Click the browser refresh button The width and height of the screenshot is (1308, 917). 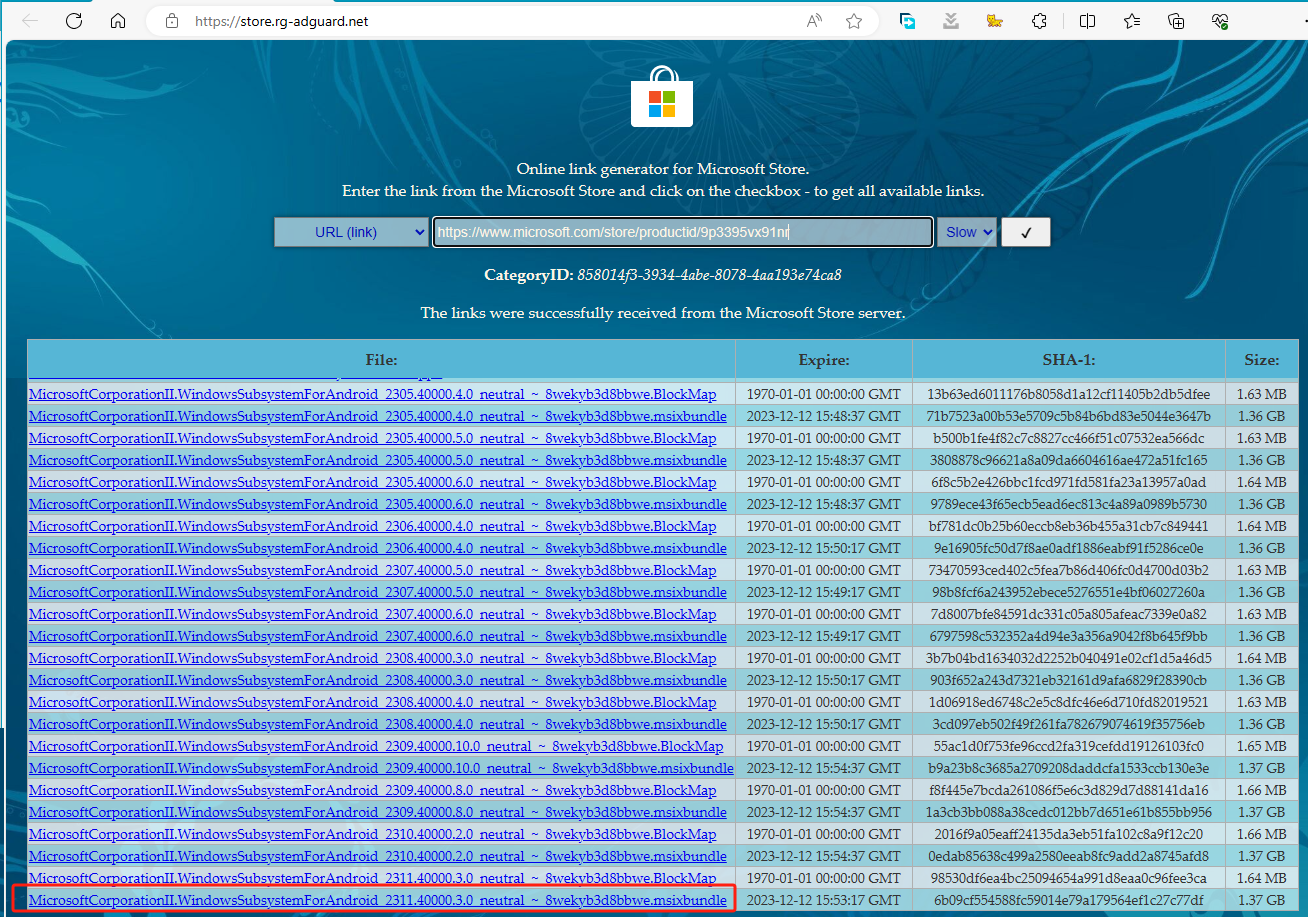pyautogui.click(x=74, y=21)
